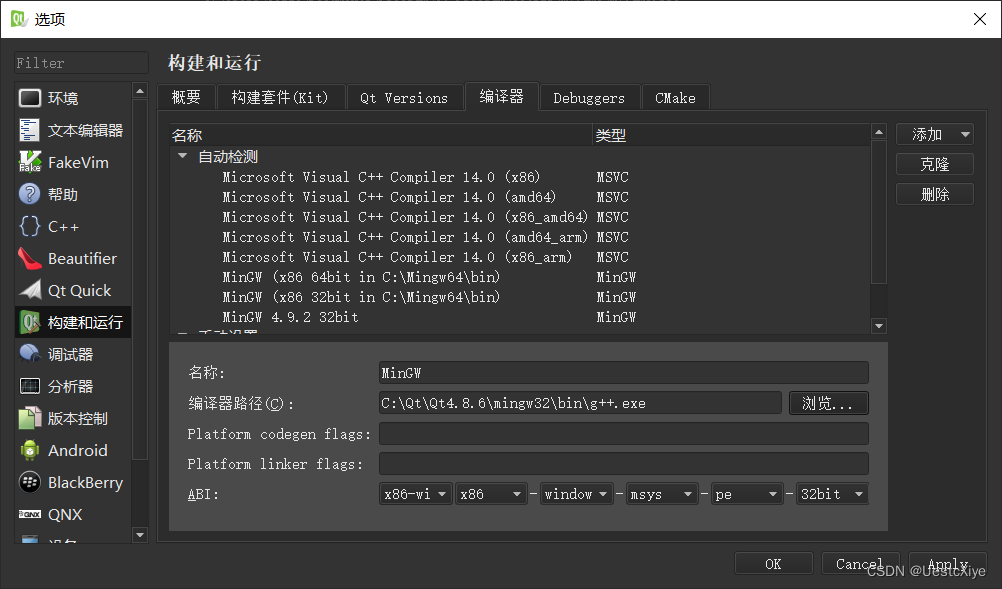Click the 名称 column header
This screenshot has height=589, width=1002.
[381, 135]
